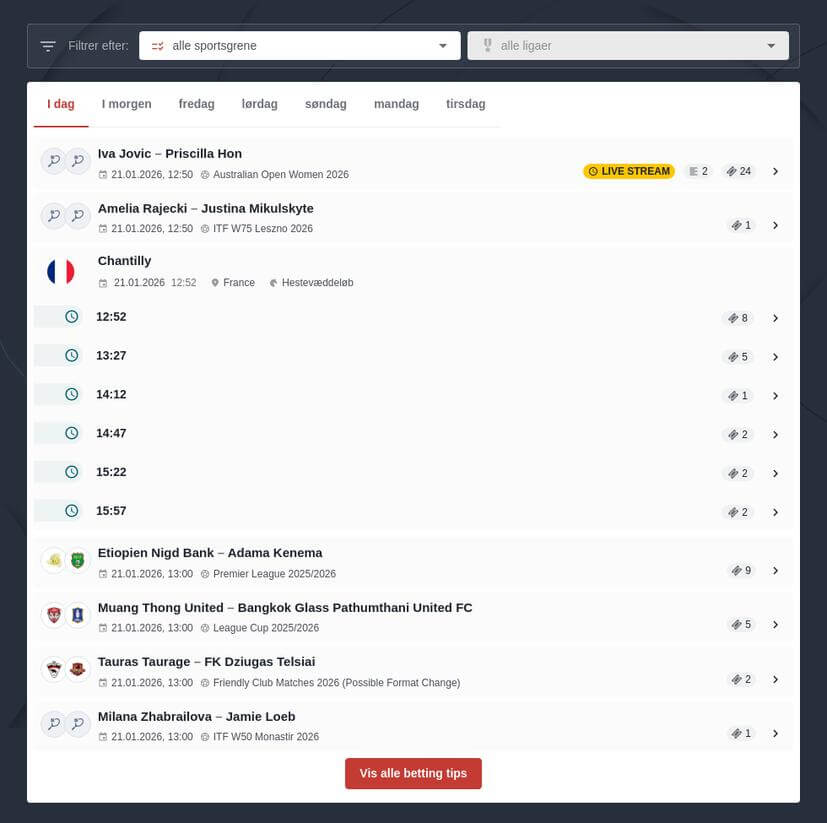Click the 'Vis alle betting tips' button
This screenshot has width=827, height=823.
coord(413,773)
